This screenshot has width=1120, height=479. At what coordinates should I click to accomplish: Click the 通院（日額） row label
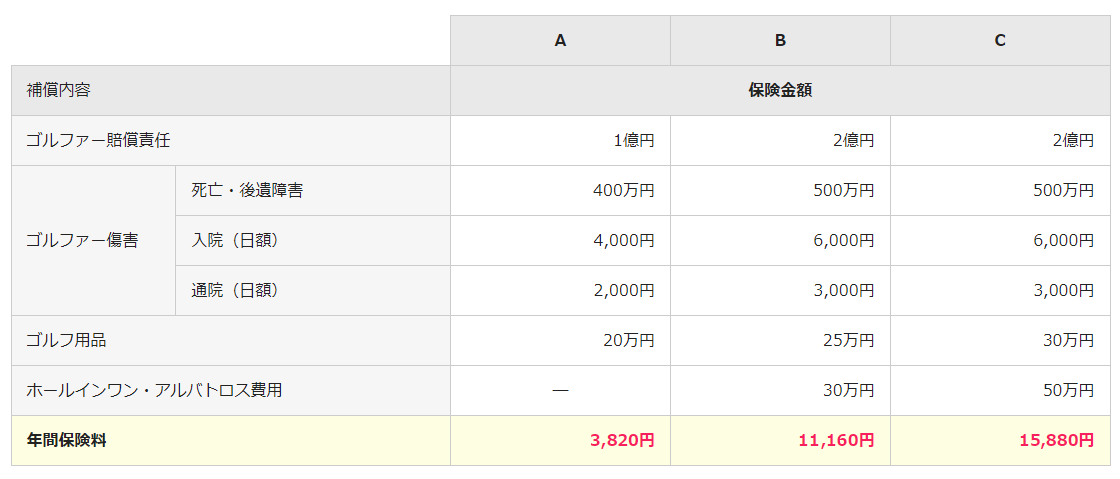pyautogui.click(x=235, y=290)
